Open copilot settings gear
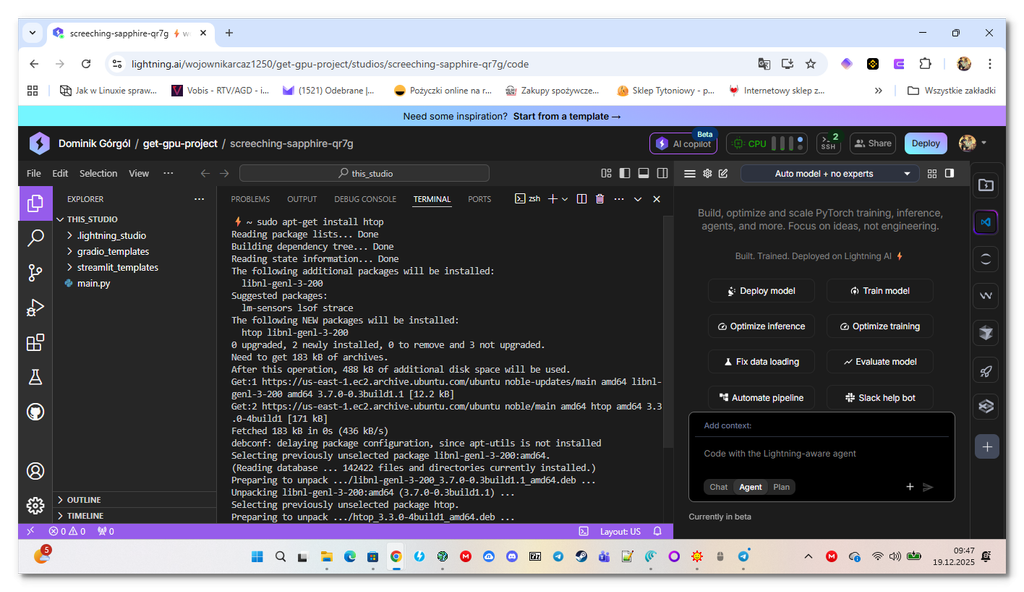Screen dimensions: 1024x592 tap(707, 173)
